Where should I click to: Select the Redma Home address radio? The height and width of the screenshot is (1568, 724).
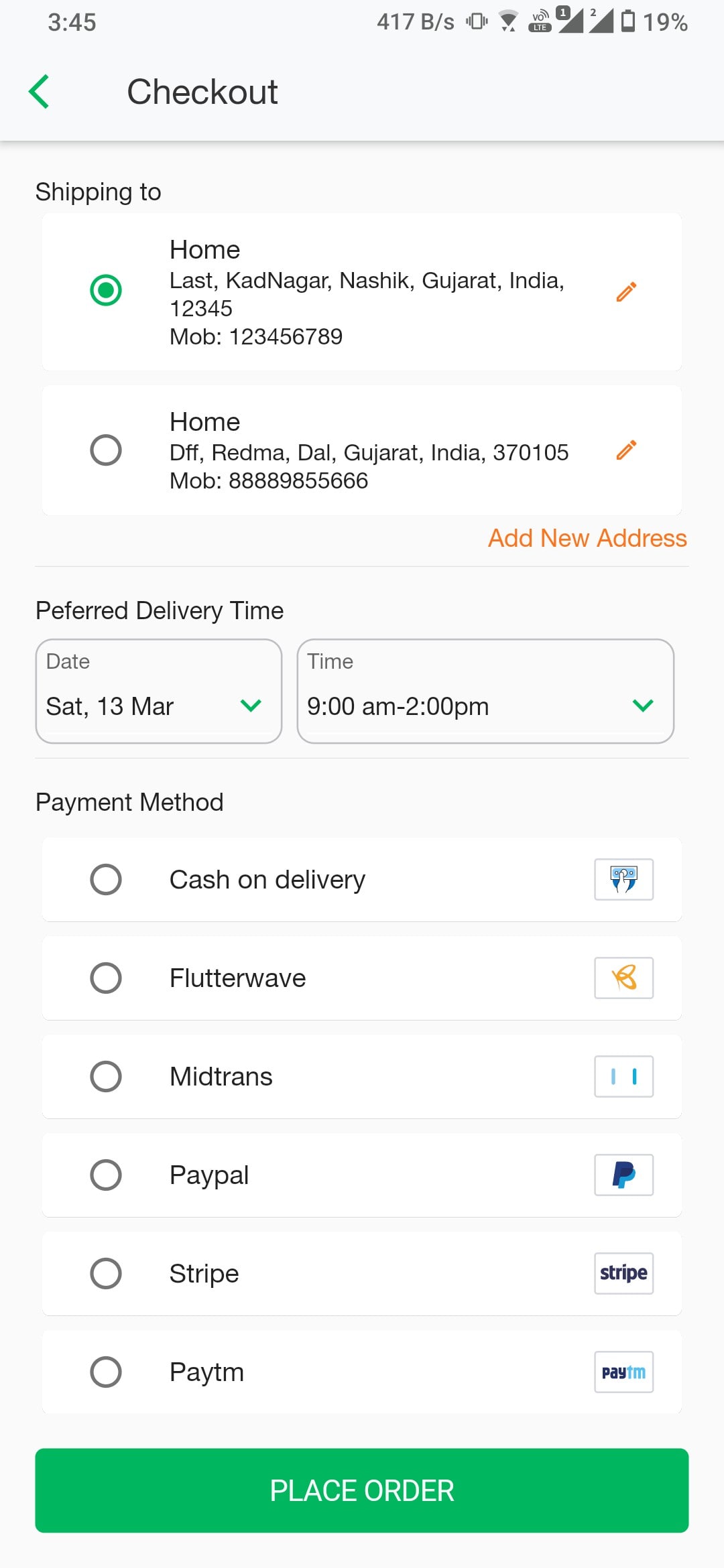106,450
